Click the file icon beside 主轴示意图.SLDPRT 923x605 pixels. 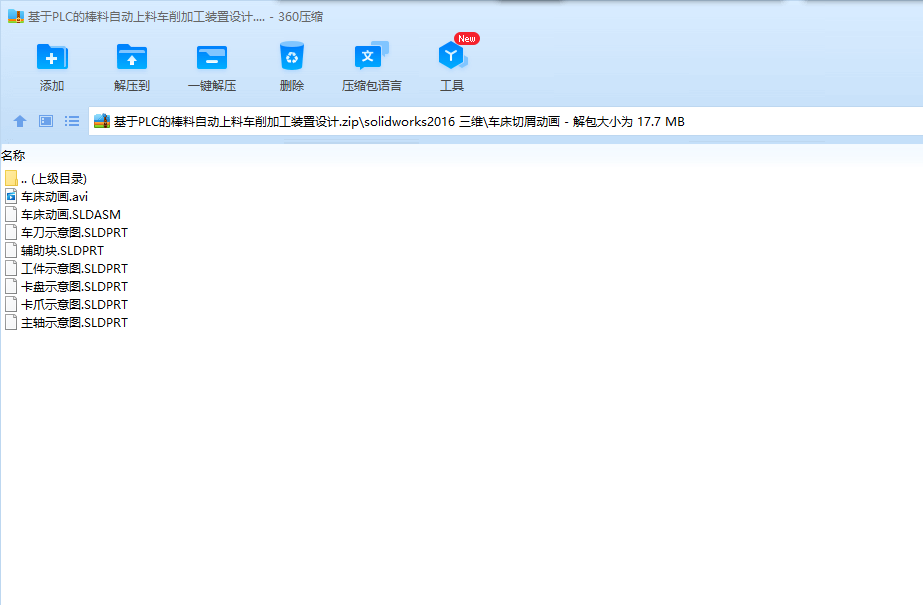[11, 322]
